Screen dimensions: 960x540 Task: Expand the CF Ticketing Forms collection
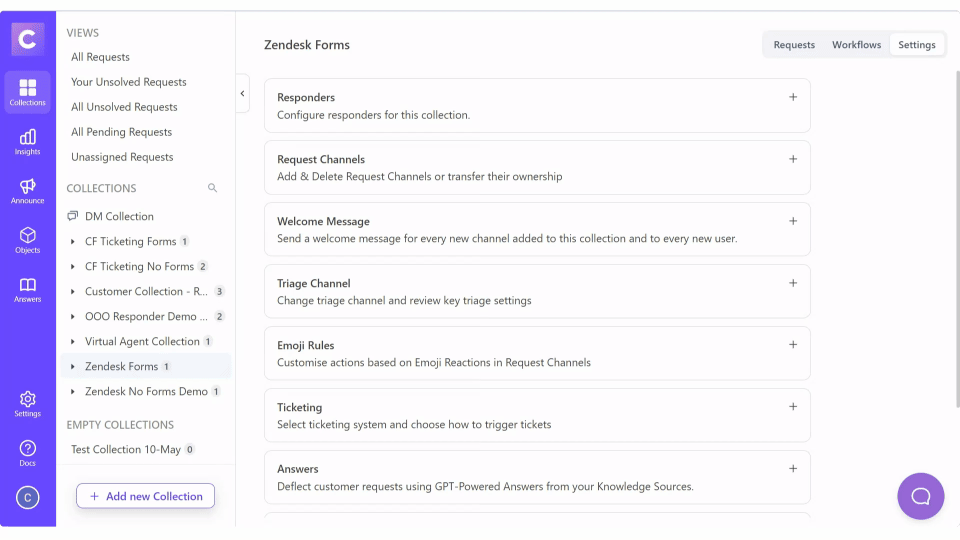pyautogui.click(x=73, y=241)
